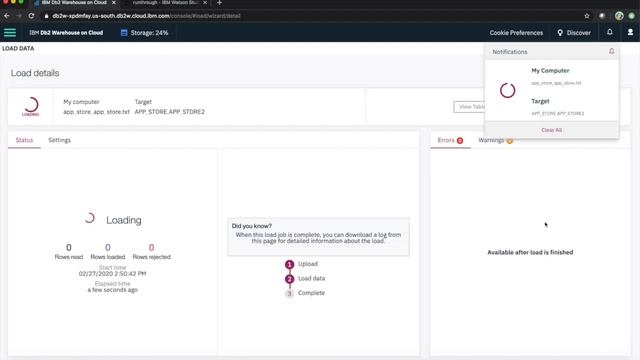Click the Rows rejected count
The image size is (640, 360).
151,247
